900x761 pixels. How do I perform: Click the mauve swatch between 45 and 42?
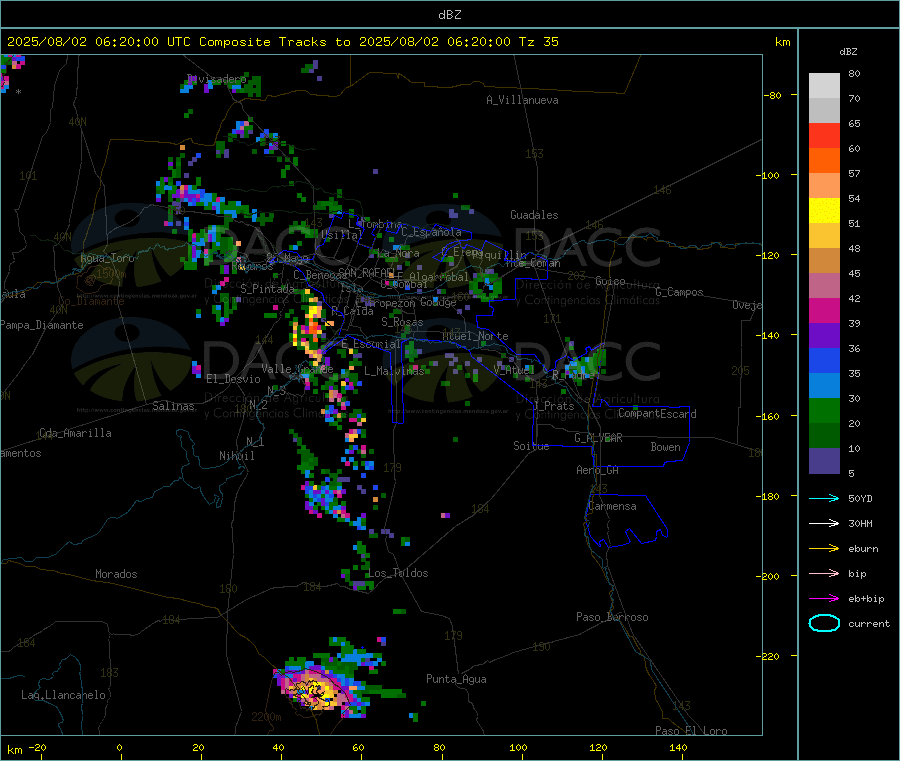(x=824, y=286)
